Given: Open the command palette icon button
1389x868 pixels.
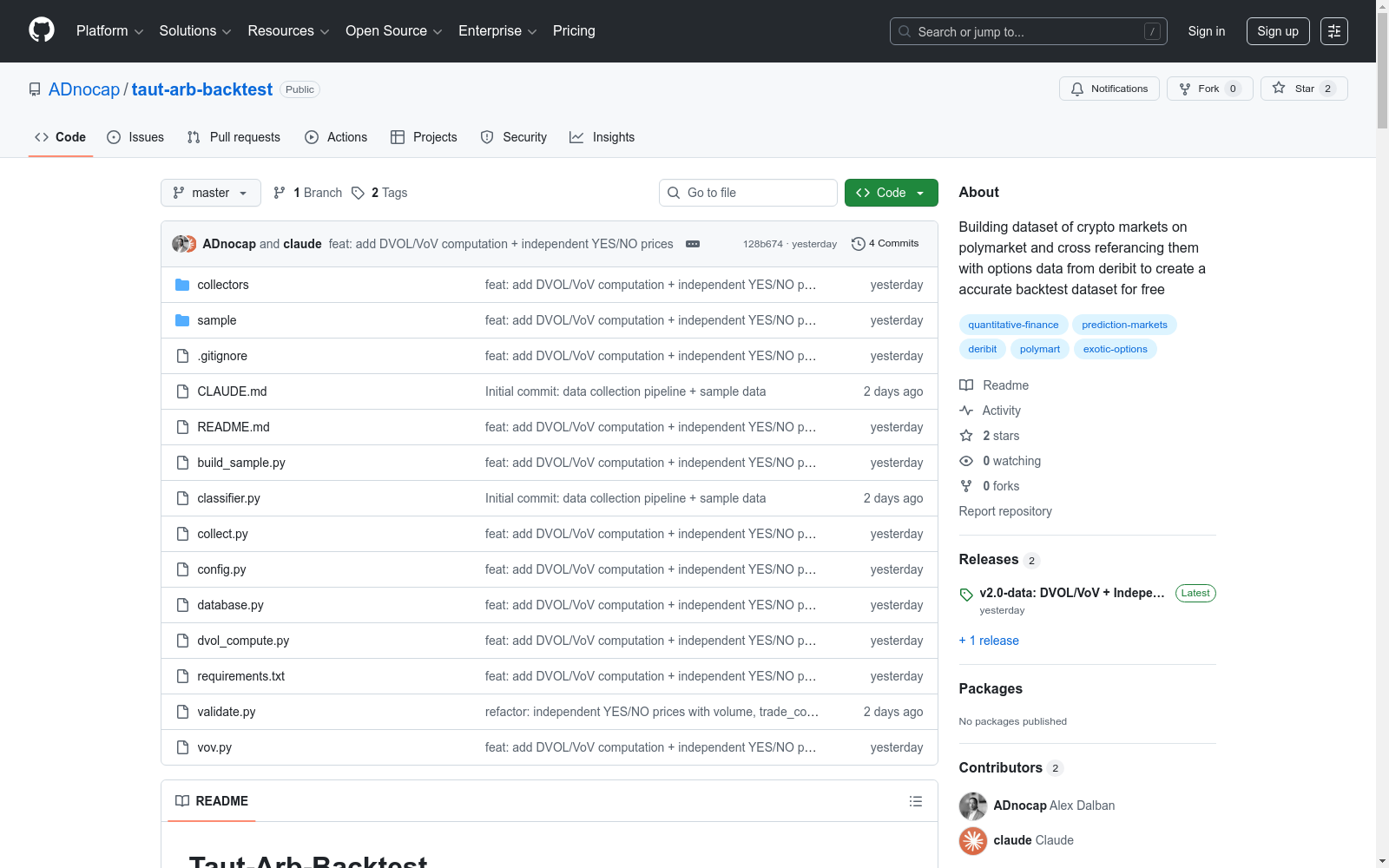Looking at the screenshot, I should pos(1334,31).
